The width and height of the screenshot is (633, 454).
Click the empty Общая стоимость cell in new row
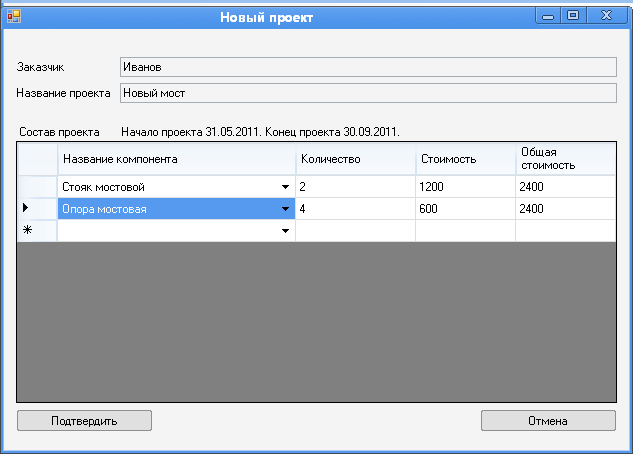coord(566,231)
